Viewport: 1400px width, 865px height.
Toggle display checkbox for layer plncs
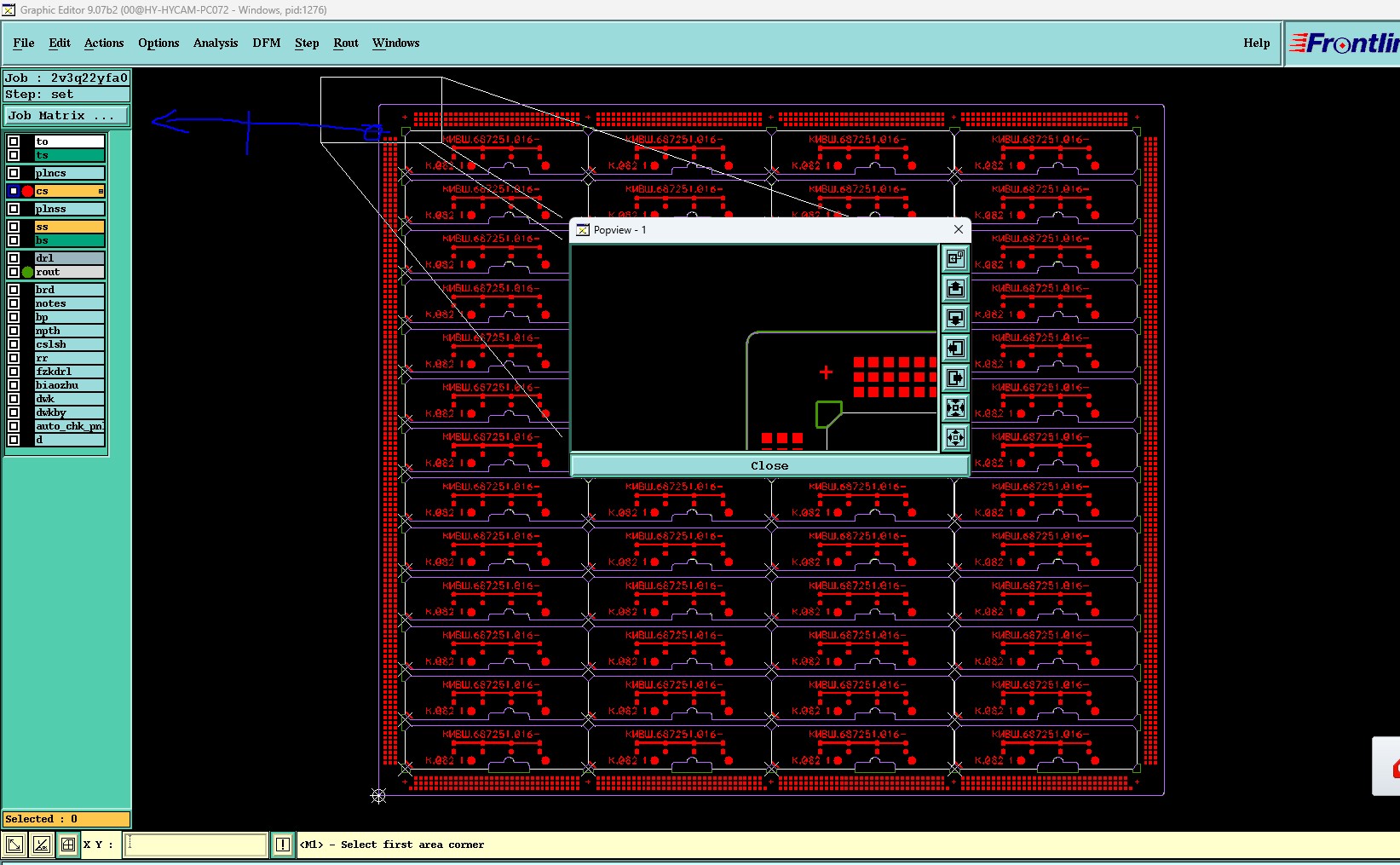point(14,173)
